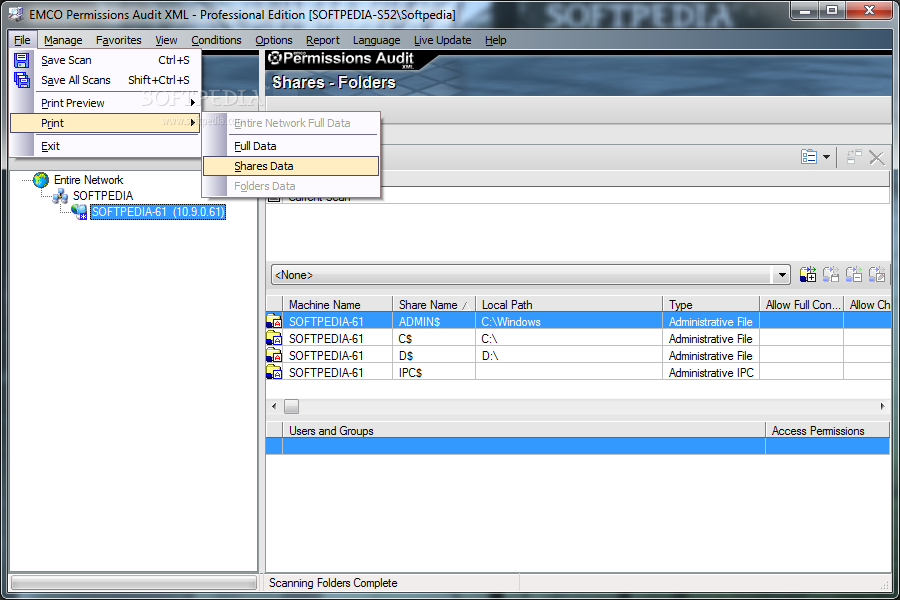
Task: Choose Save All Scans entry
Action: click(105, 80)
